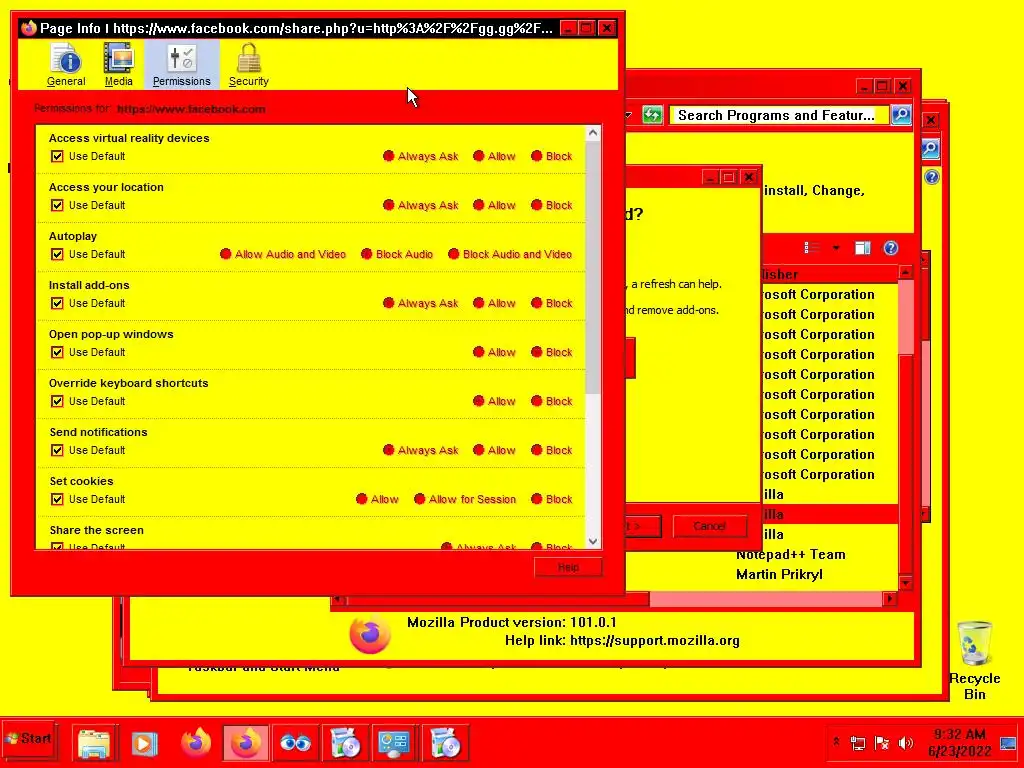Toggle Use Default for Open pop-up windows
The width and height of the screenshot is (1024, 768).
57,352
